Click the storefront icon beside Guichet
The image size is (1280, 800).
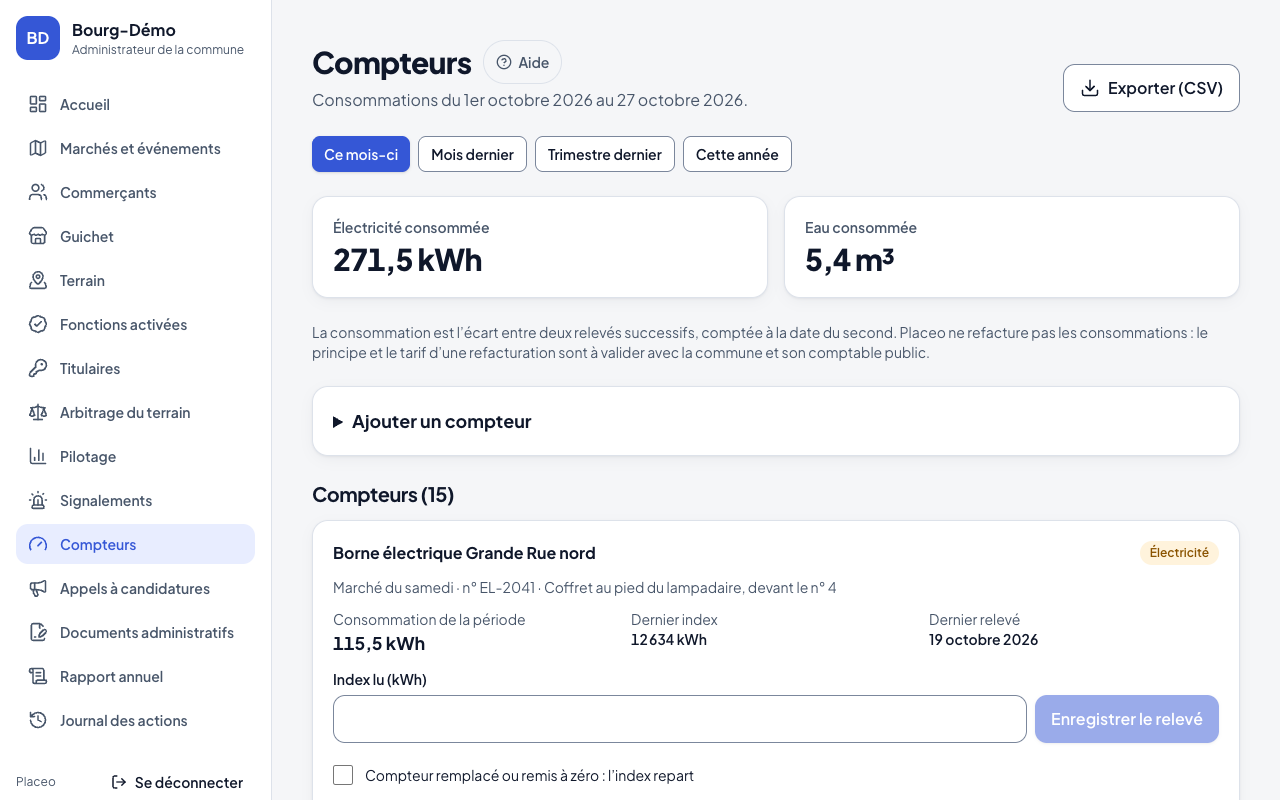point(38,237)
